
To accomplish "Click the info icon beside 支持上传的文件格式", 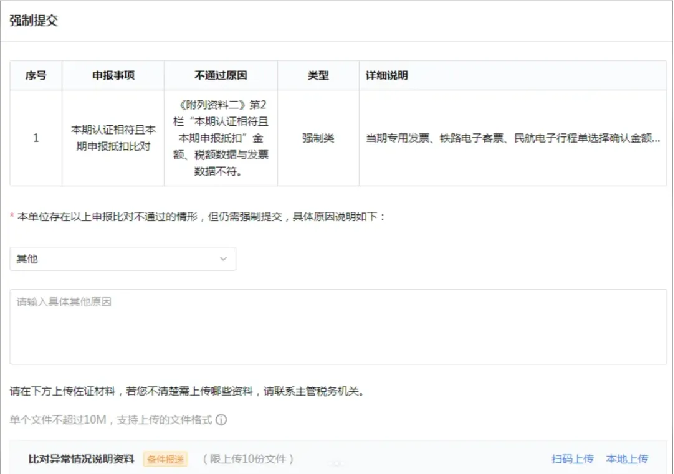I will click(221, 420).
